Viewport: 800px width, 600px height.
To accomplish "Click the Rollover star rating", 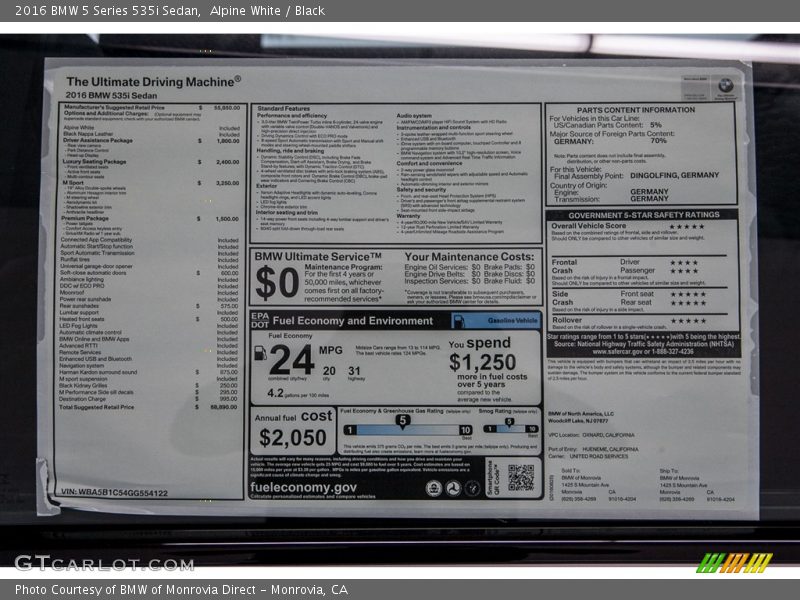I will [686, 320].
